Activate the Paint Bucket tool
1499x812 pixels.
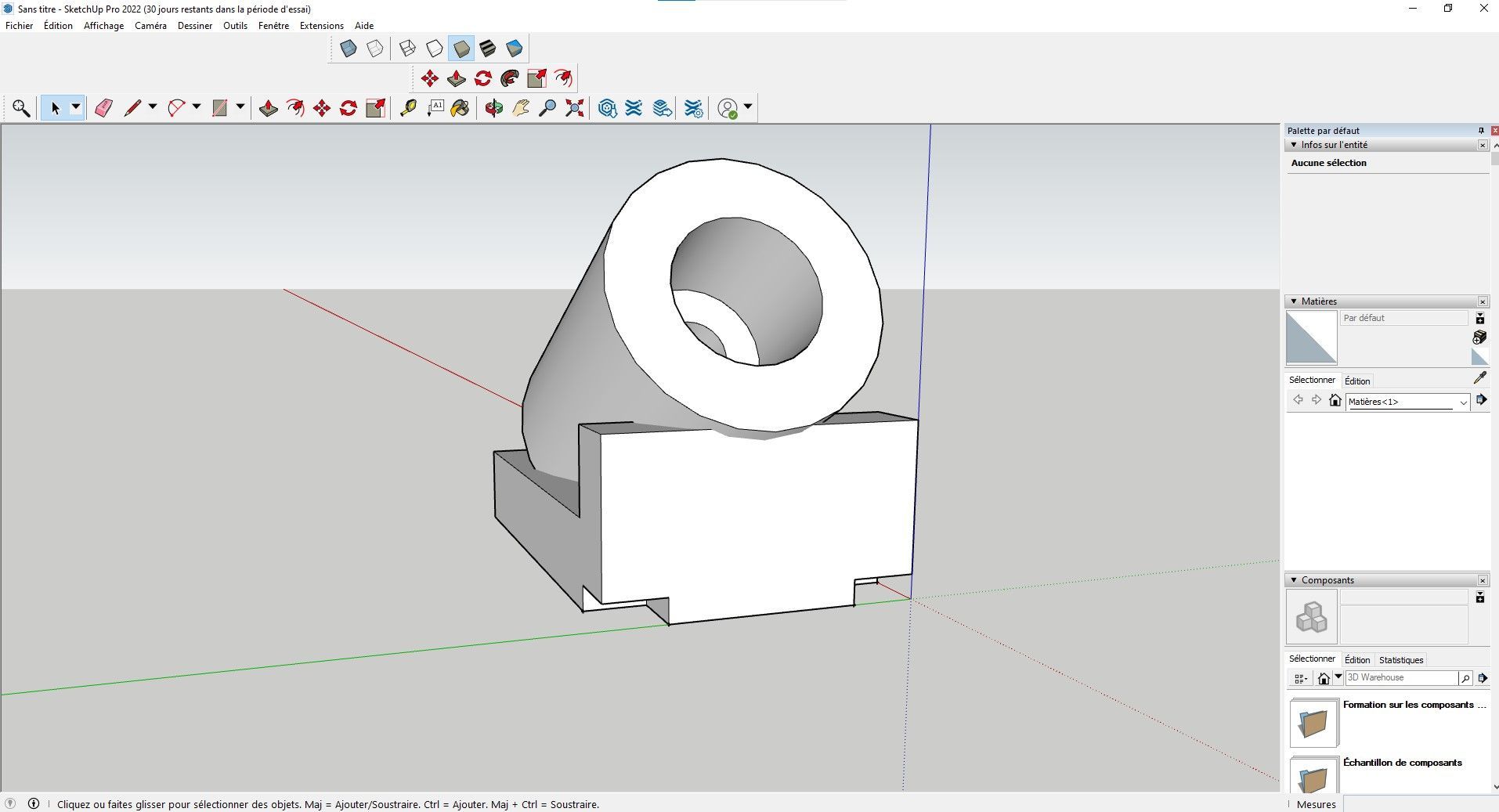click(x=460, y=108)
